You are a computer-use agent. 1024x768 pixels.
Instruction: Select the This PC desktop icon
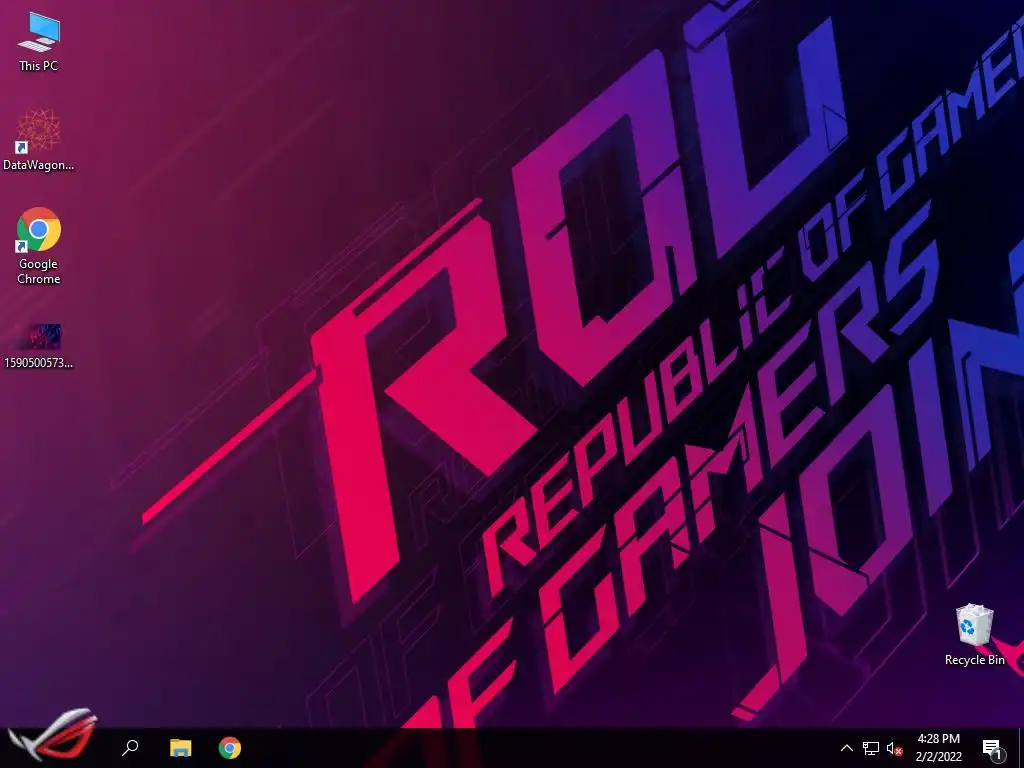(x=39, y=40)
